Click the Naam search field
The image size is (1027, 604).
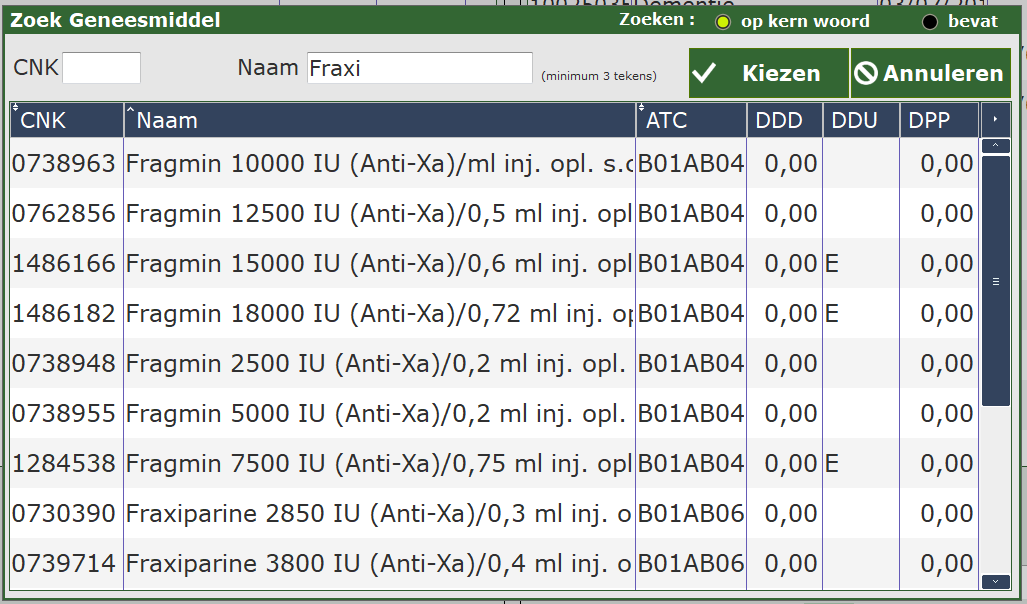(x=419, y=68)
